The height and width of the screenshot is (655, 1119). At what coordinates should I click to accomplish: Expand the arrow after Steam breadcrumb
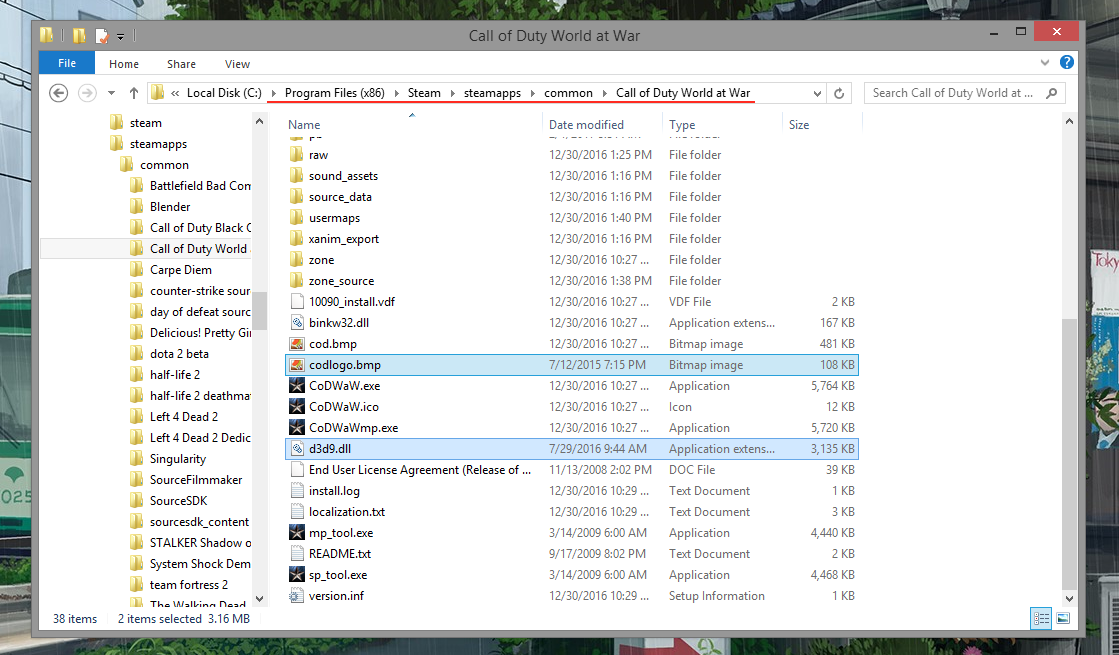pos(452,93)
